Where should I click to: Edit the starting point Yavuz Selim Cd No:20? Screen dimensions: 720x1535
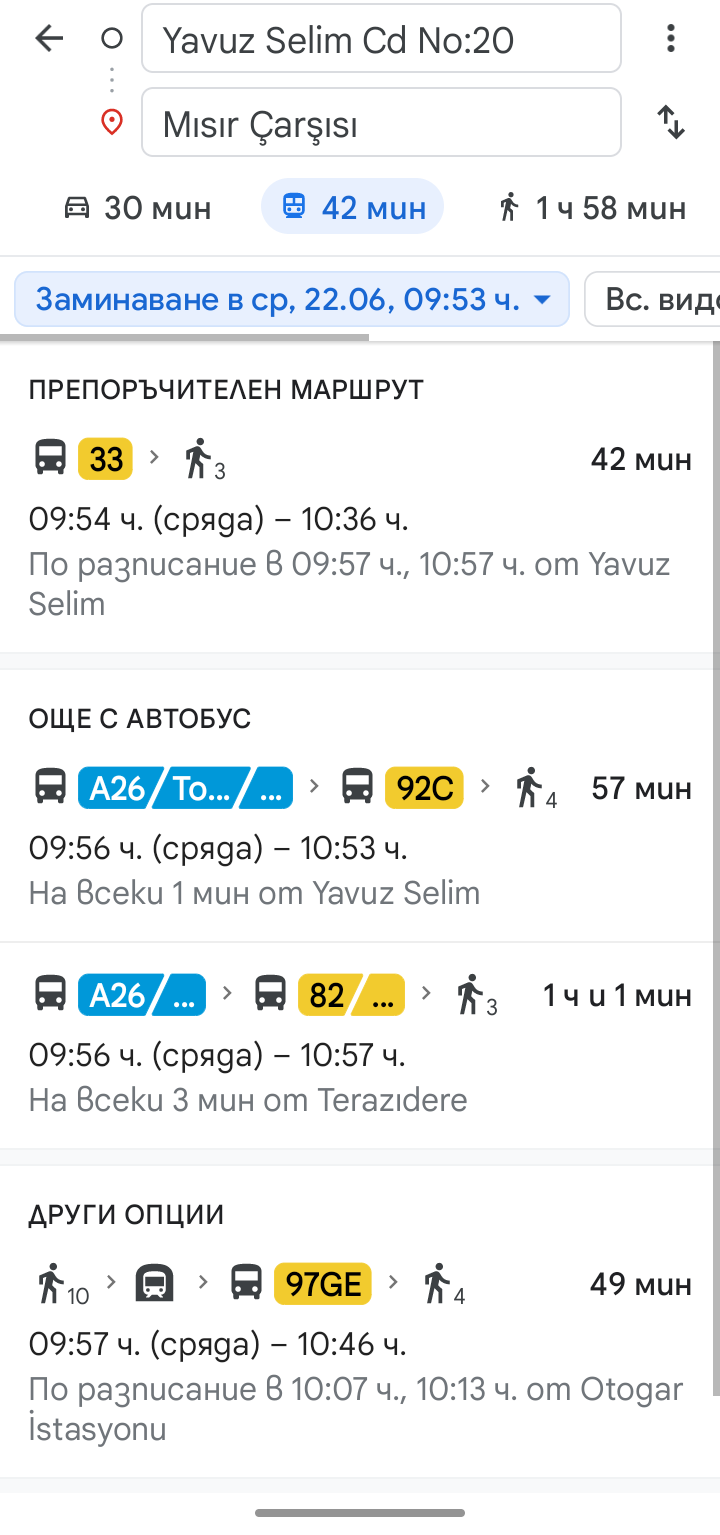[381, 39]
